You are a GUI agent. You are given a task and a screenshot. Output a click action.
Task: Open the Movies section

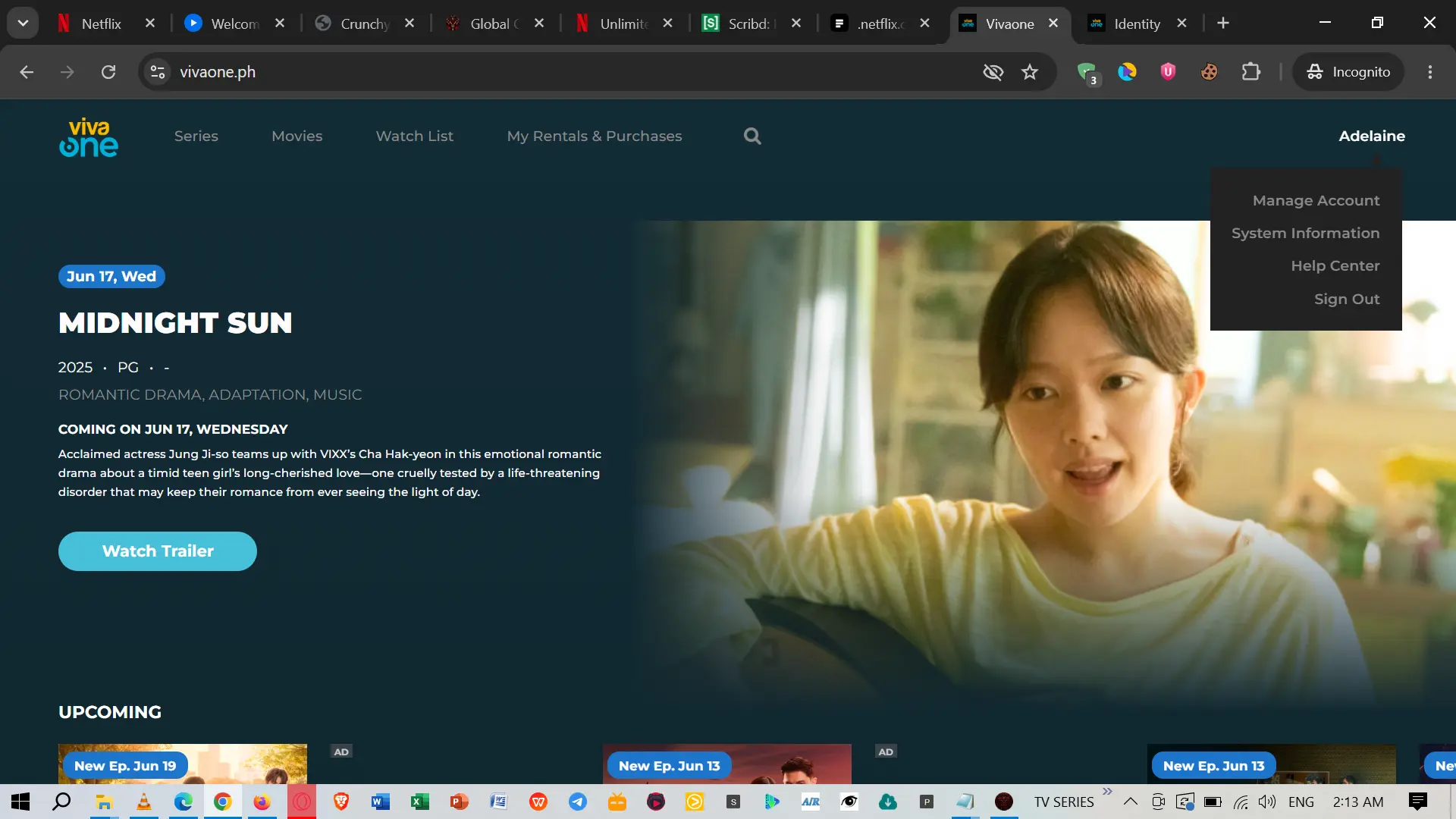(x=297, y=136)
